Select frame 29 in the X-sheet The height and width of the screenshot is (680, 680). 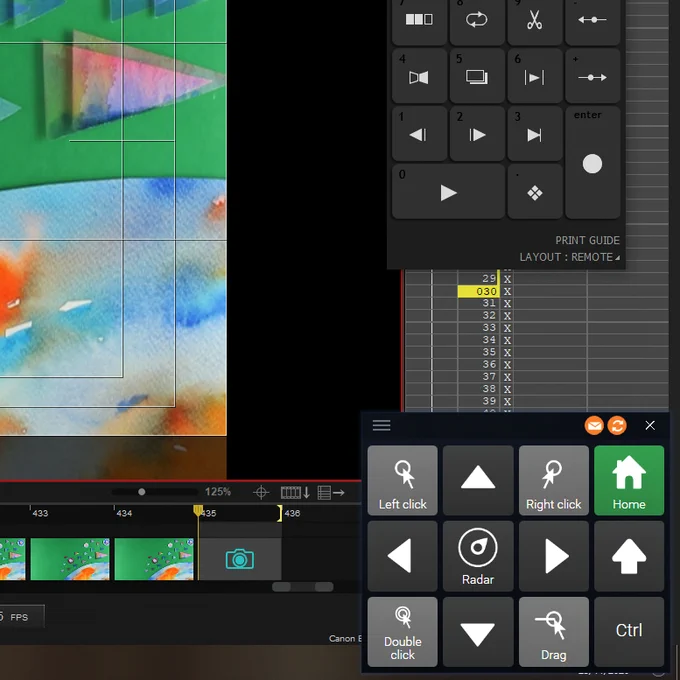pyautogui.click(x=489, y=278)
